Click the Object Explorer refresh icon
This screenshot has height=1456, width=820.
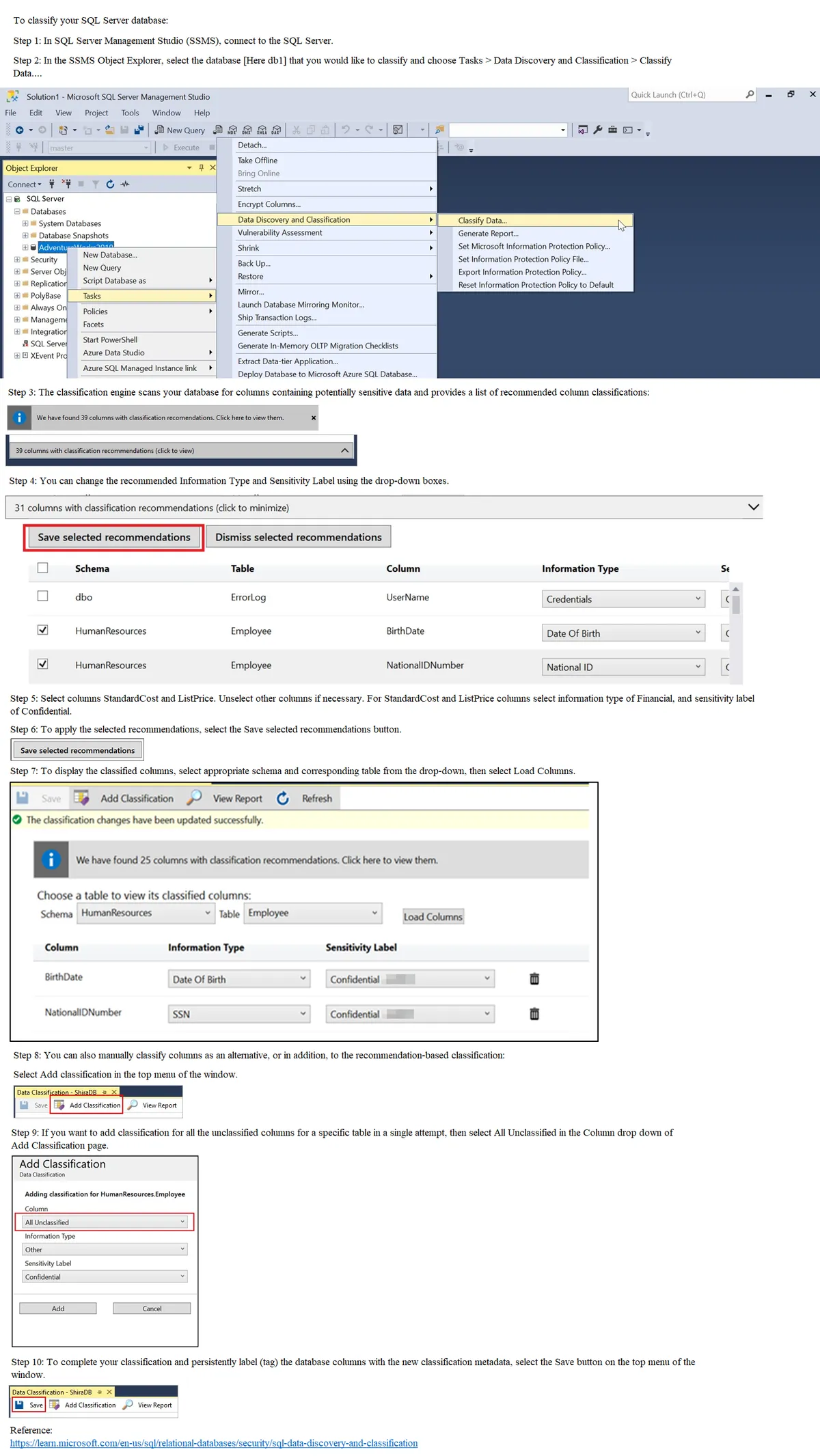(110, 184)
